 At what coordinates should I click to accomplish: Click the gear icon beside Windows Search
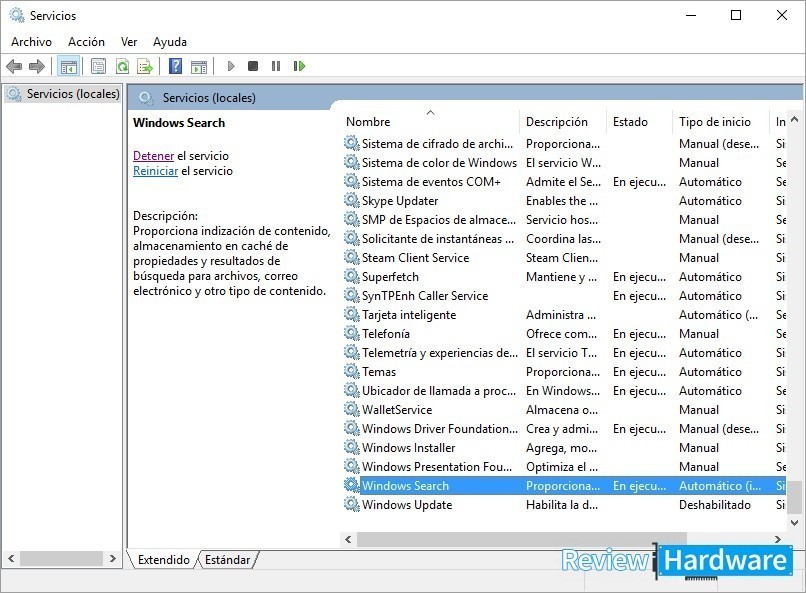(352, 486)
